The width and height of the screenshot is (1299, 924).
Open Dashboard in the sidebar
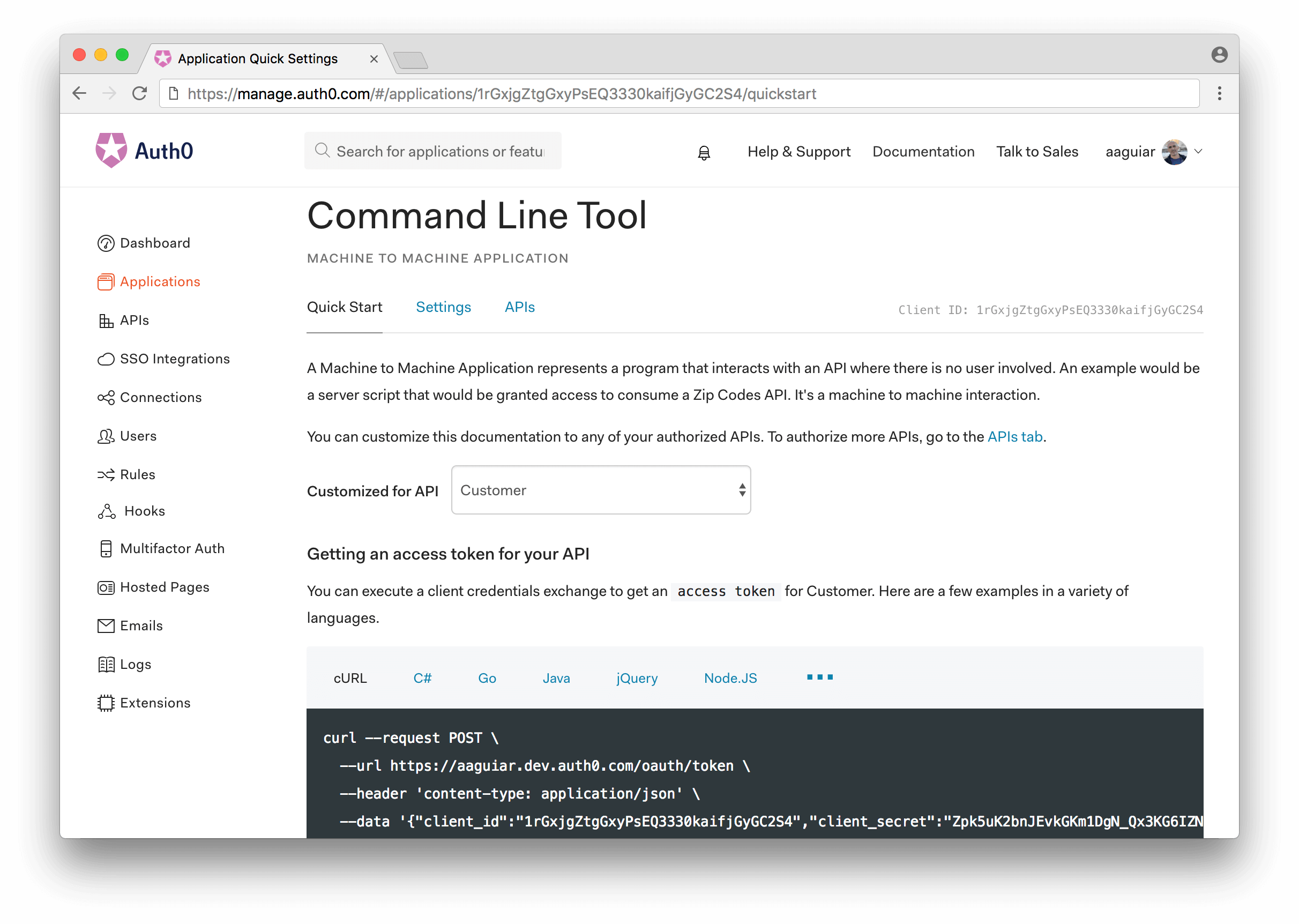click(144, 243)
